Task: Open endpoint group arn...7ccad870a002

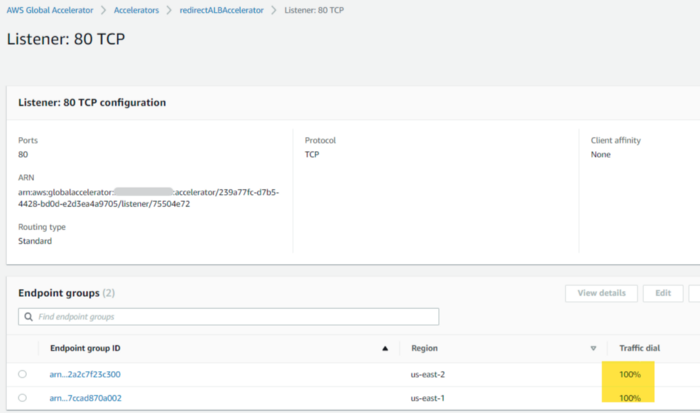Action: (x=85, y=398)
